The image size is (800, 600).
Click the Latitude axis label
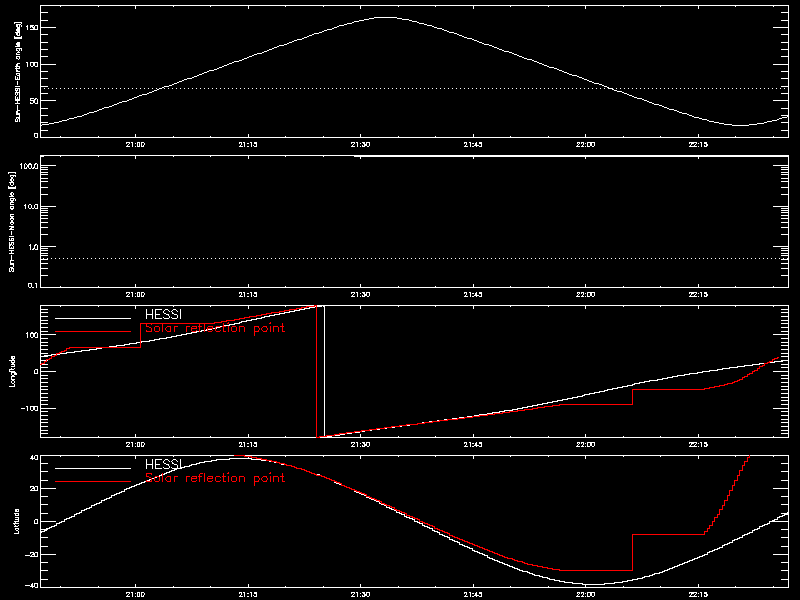coord(17,521)
